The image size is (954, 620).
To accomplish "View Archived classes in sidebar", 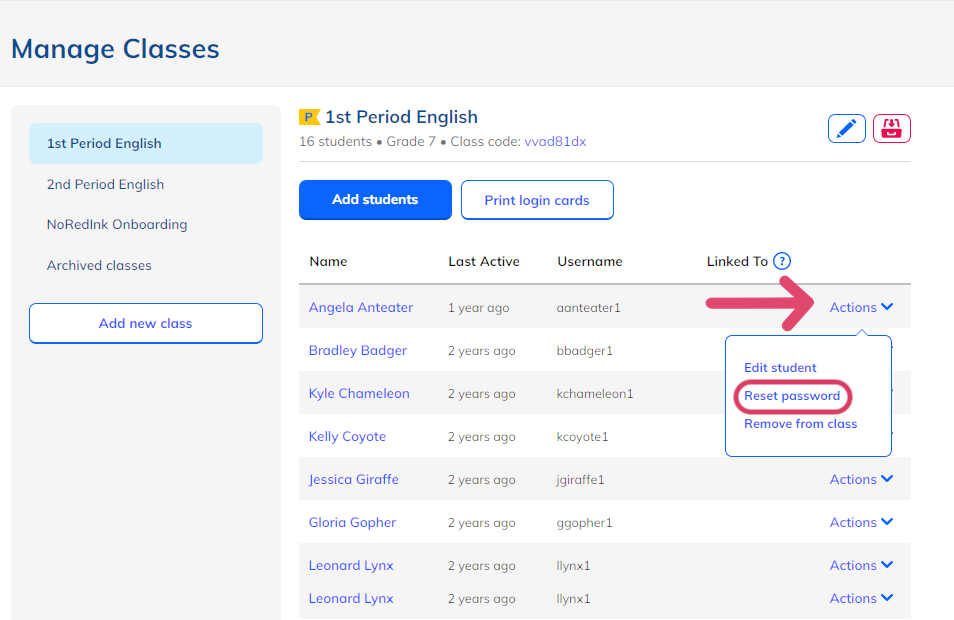I will [99, 265].
